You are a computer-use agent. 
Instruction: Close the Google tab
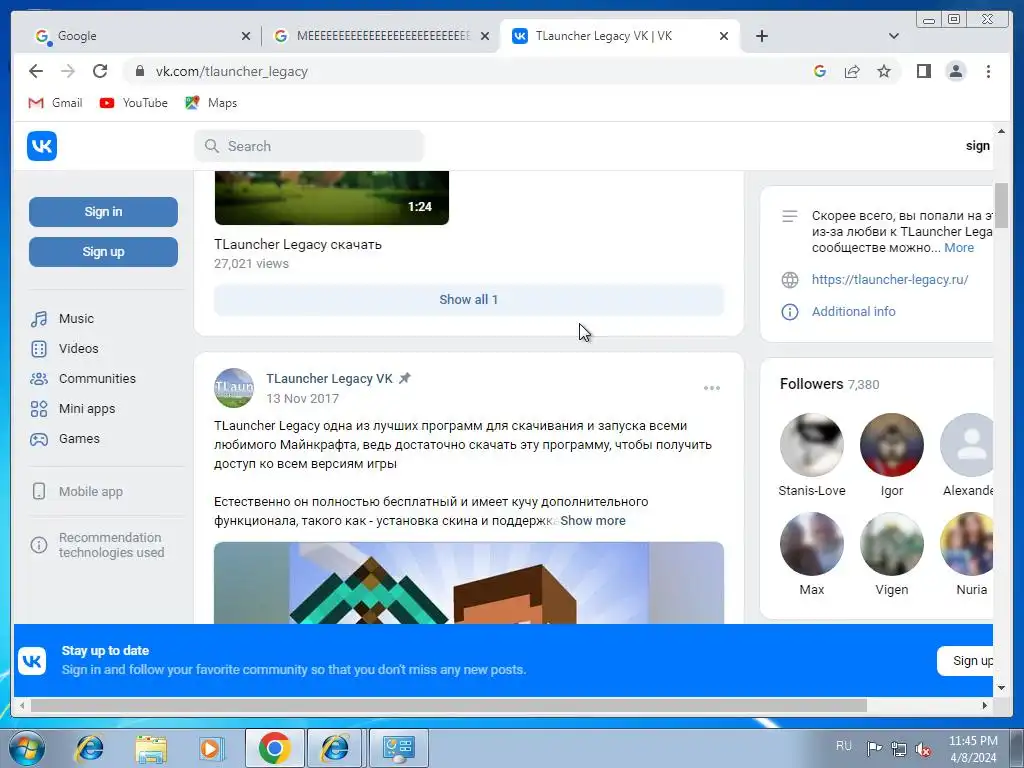pyautogui.click(x=246, y=36)
